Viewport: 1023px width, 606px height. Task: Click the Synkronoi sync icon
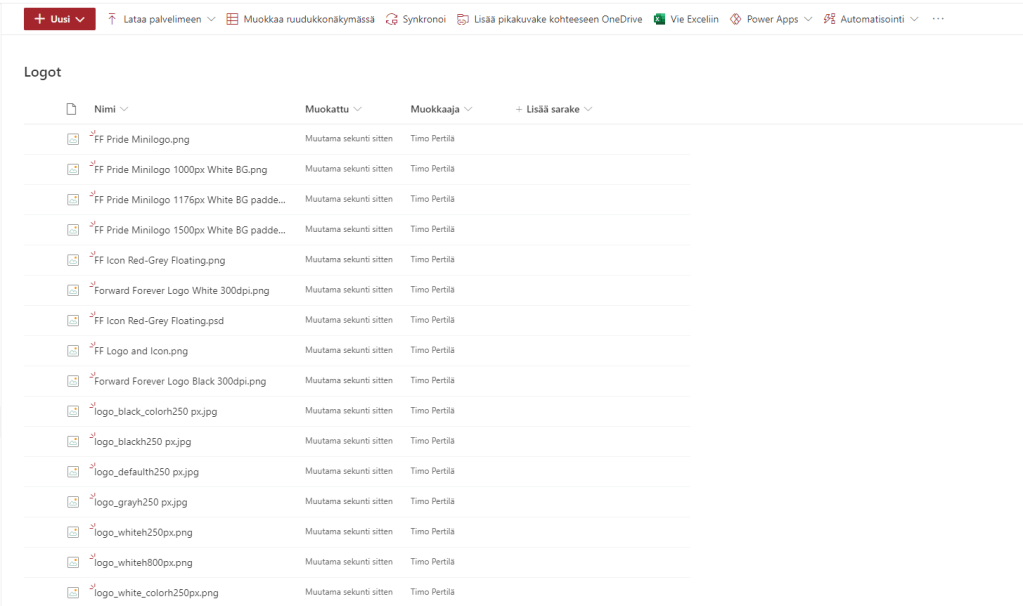pos(391,19)
